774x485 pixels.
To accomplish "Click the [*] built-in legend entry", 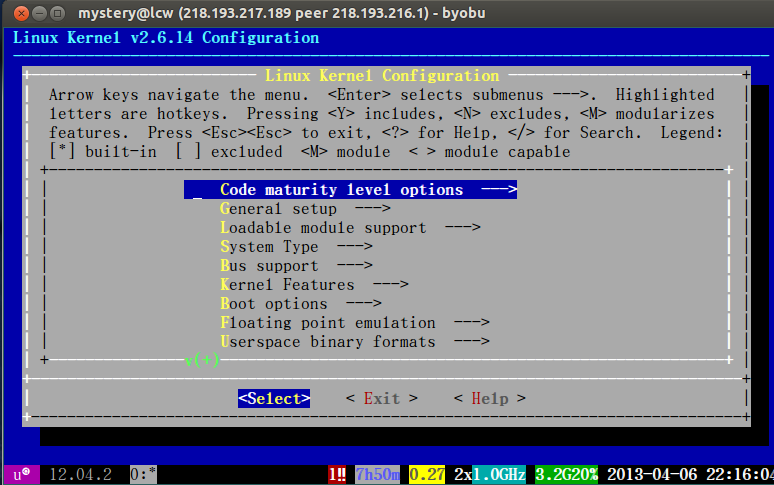I will click(x=103, y=151).
